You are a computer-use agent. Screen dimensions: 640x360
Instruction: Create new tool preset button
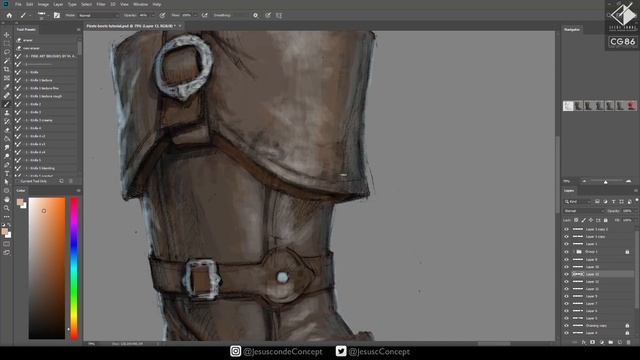[x=61, y=181]
